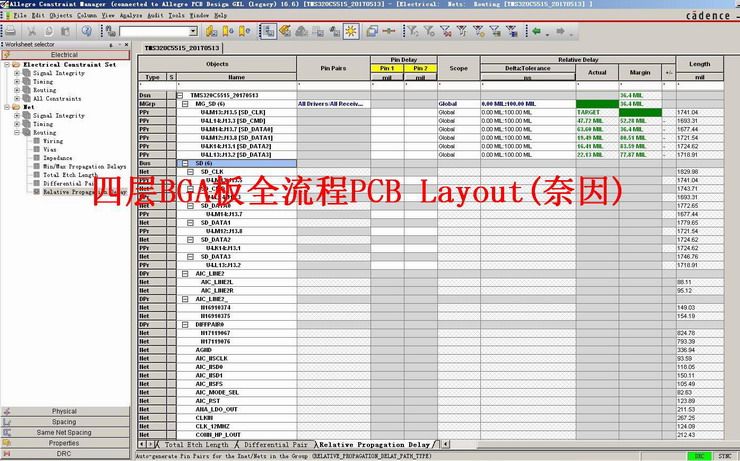Open the Objects menu
Viewport: 740px width, 461px height.
pos(61,16)
